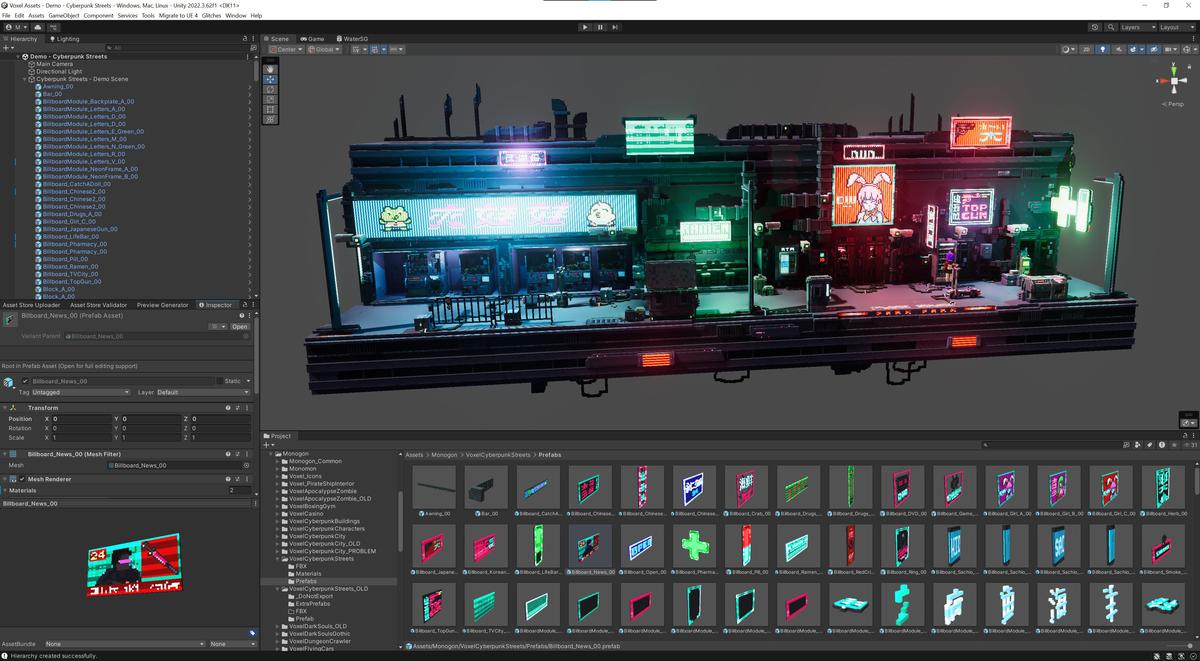Select the Rotate tool in Scene
Image resolution: width=1200 pixels, height=661 pixels.
(270, 89)
